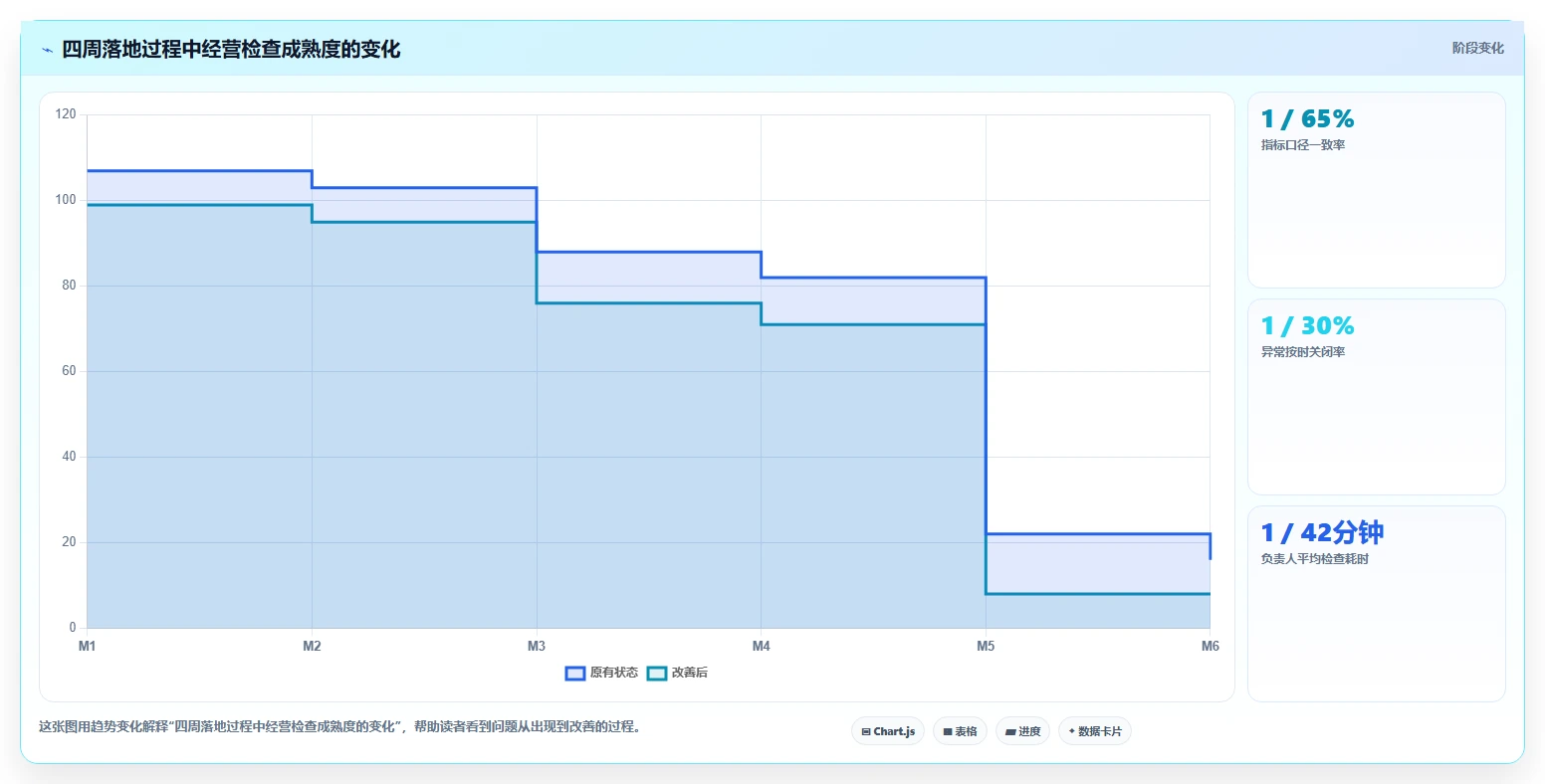Image resolution: width=1545 pixels, height=784 pixels.
Task: Click the 指标口径一致率 caption
Action: 1303,145
